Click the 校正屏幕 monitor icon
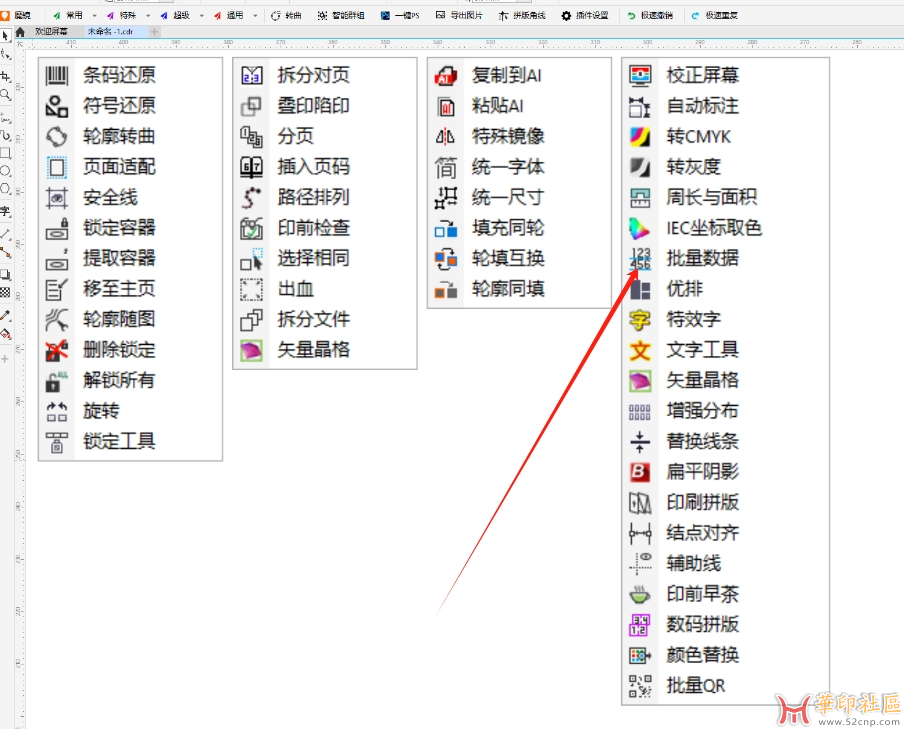 [640, 75]
